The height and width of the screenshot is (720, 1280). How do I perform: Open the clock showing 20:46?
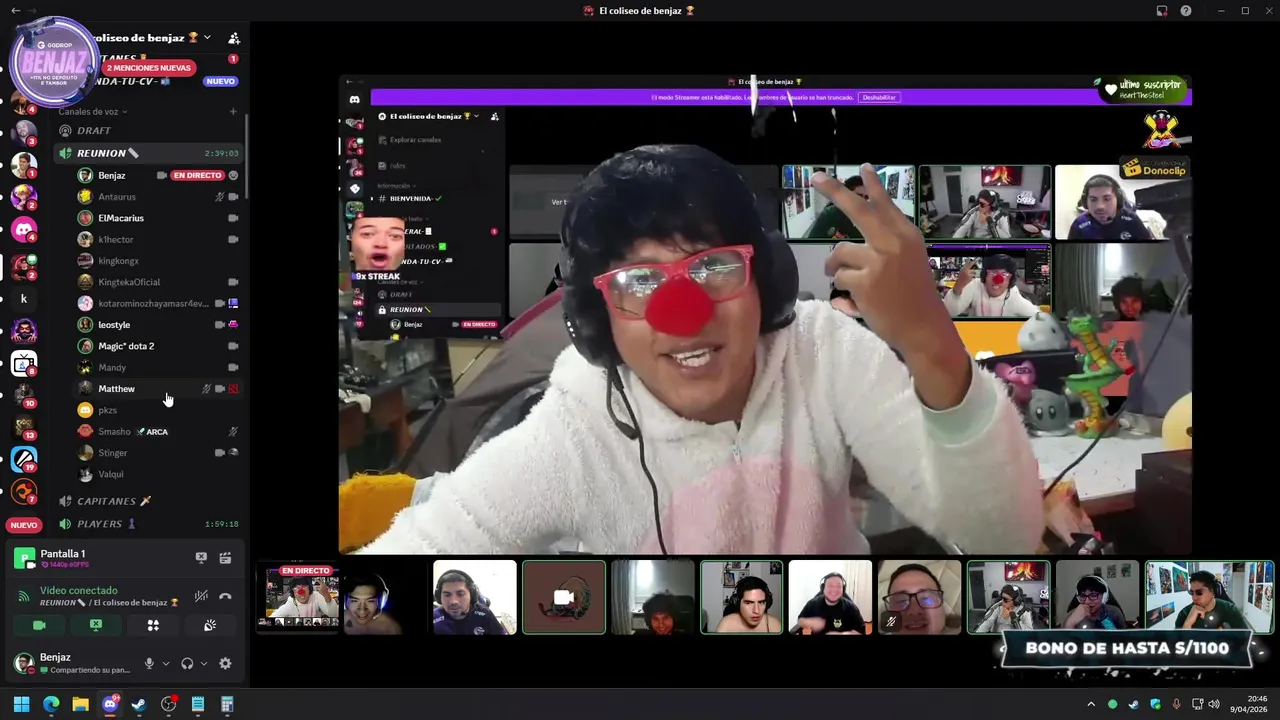1250,704
